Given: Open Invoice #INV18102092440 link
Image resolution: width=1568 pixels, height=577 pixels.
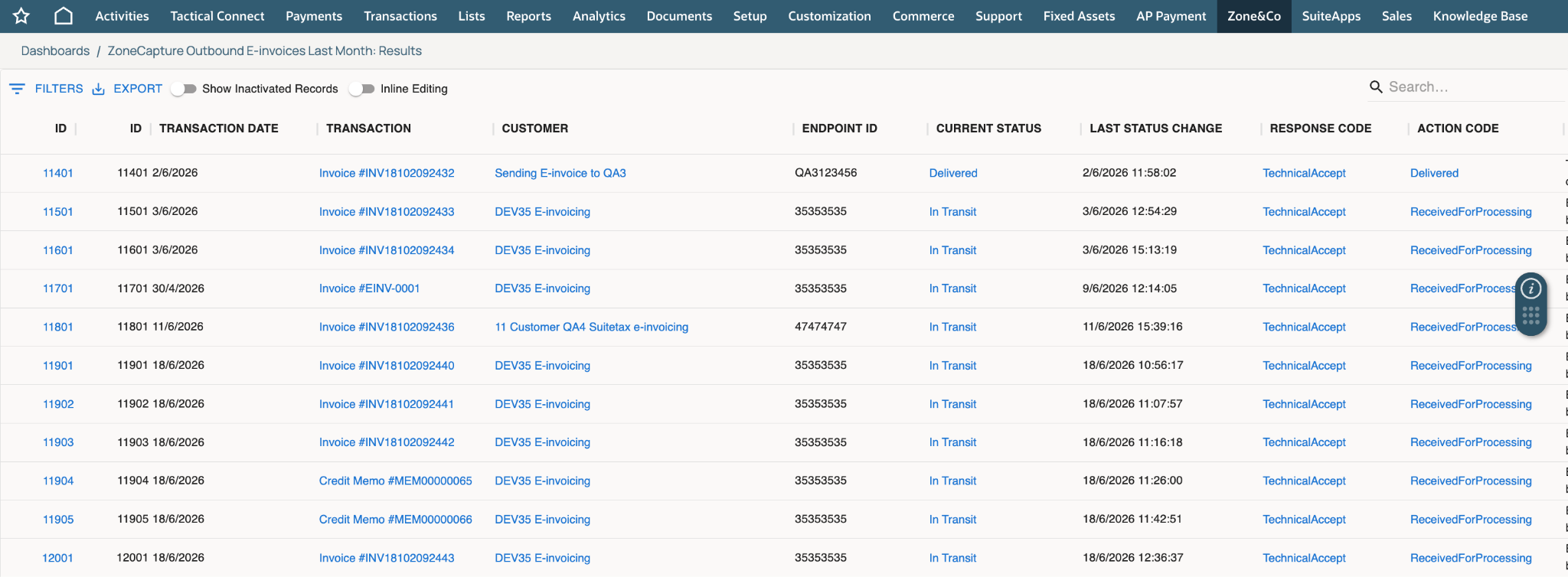Looking at the screenshot, I should click(x=387, y=366).
